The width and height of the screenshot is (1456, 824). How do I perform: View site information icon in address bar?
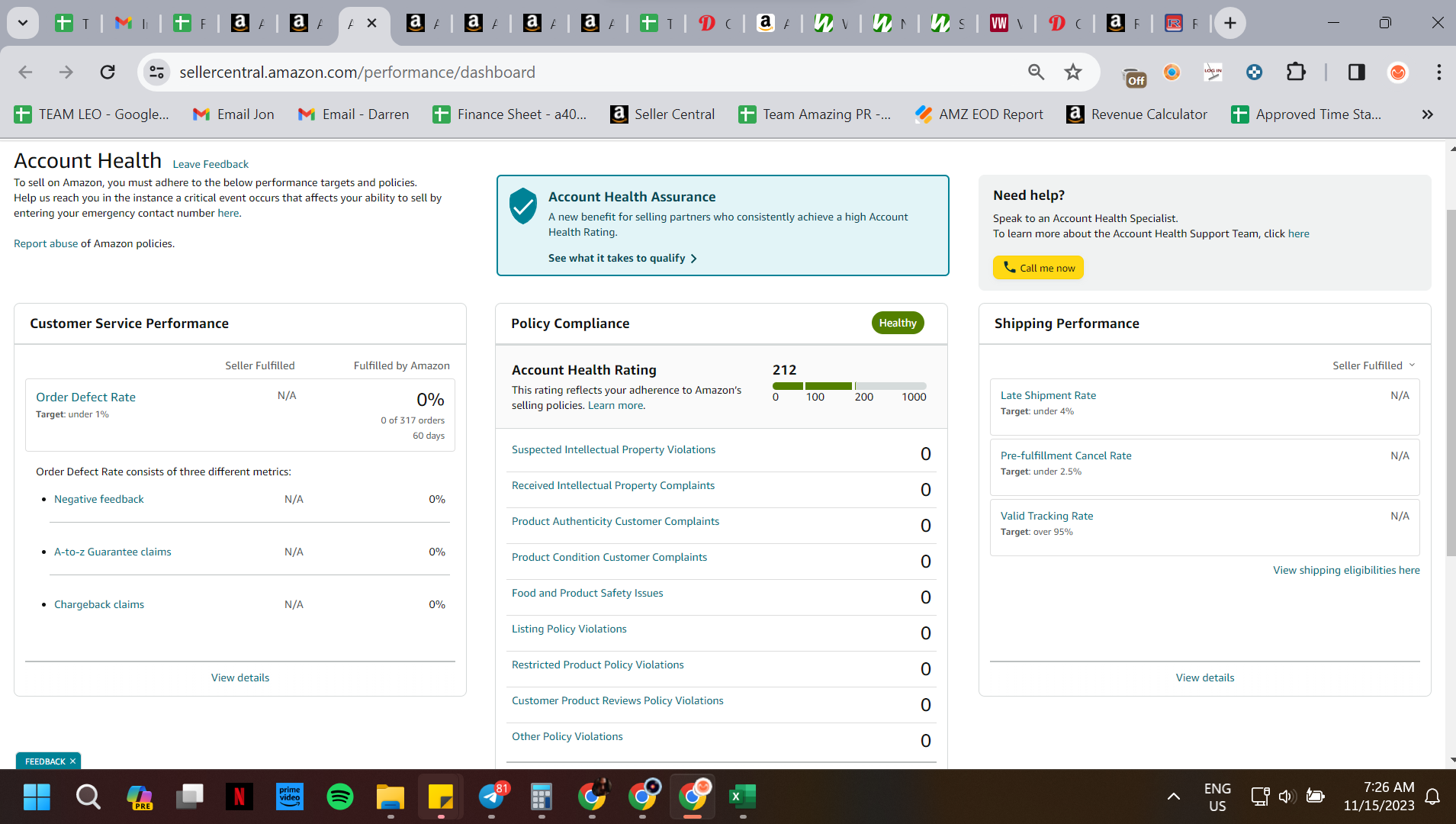click(x=156, y=72)
